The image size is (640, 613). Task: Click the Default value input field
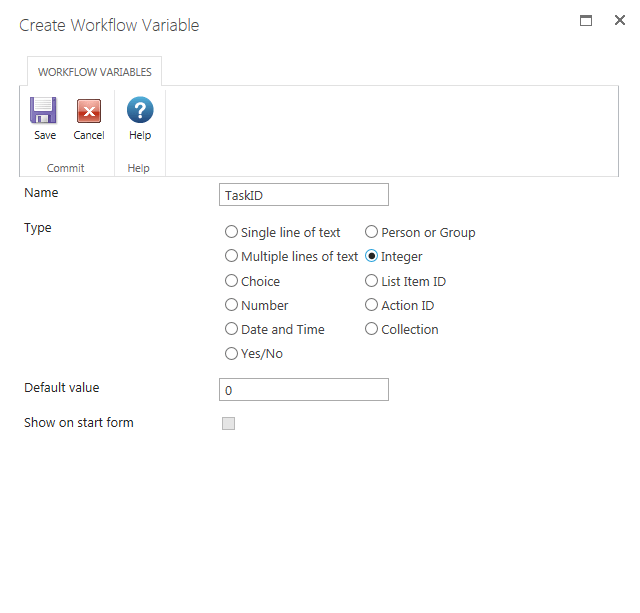pyautogui.click(x=304, y=390)
